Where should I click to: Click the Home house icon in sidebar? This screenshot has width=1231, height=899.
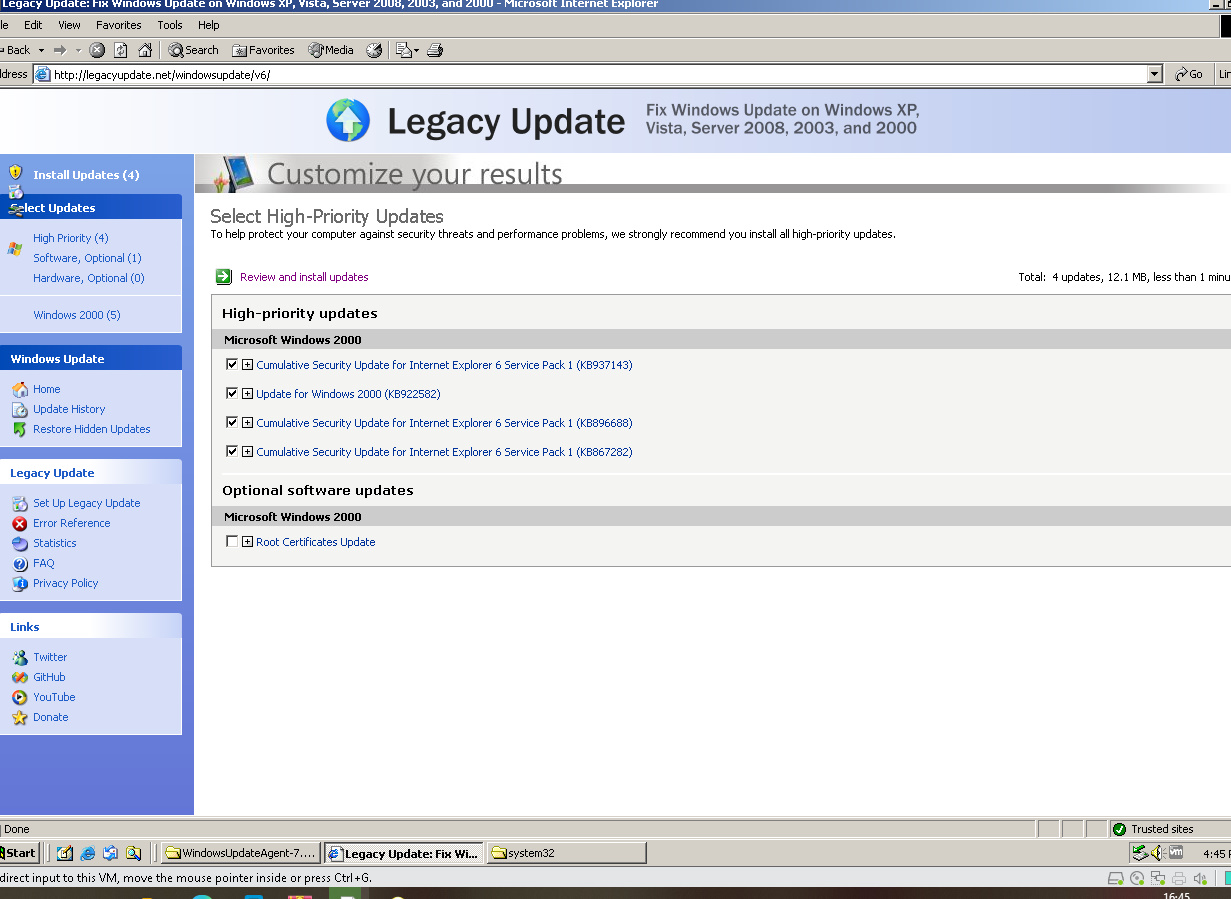pos(20,389)
